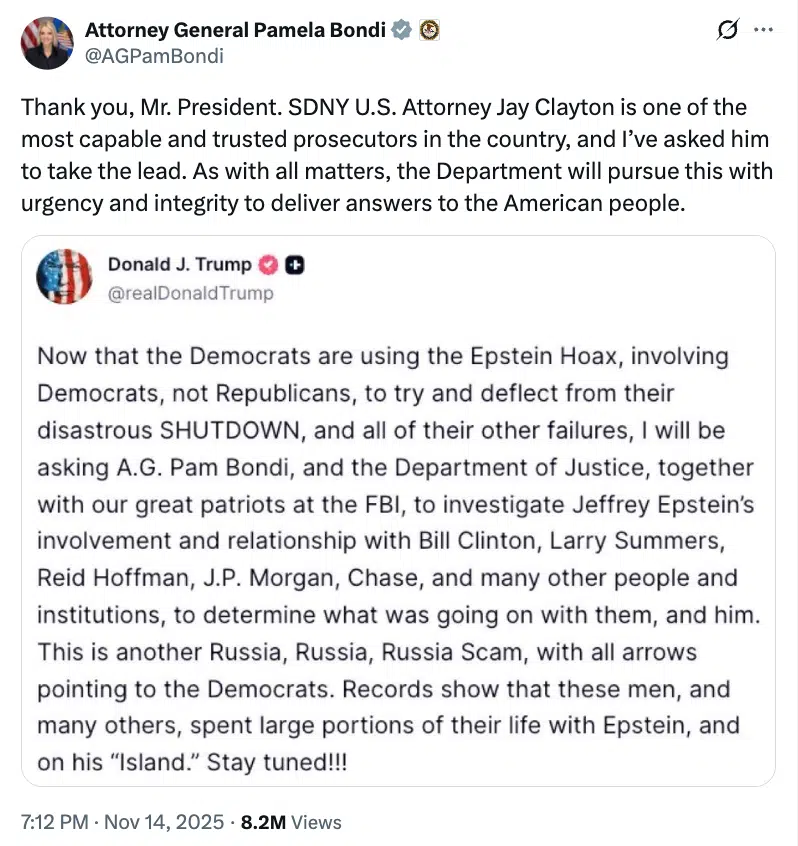Viewport: 798px width, 846px height.
Task: Click the Attorney General Pamela Bondi display name
Action: pos(235,30)
